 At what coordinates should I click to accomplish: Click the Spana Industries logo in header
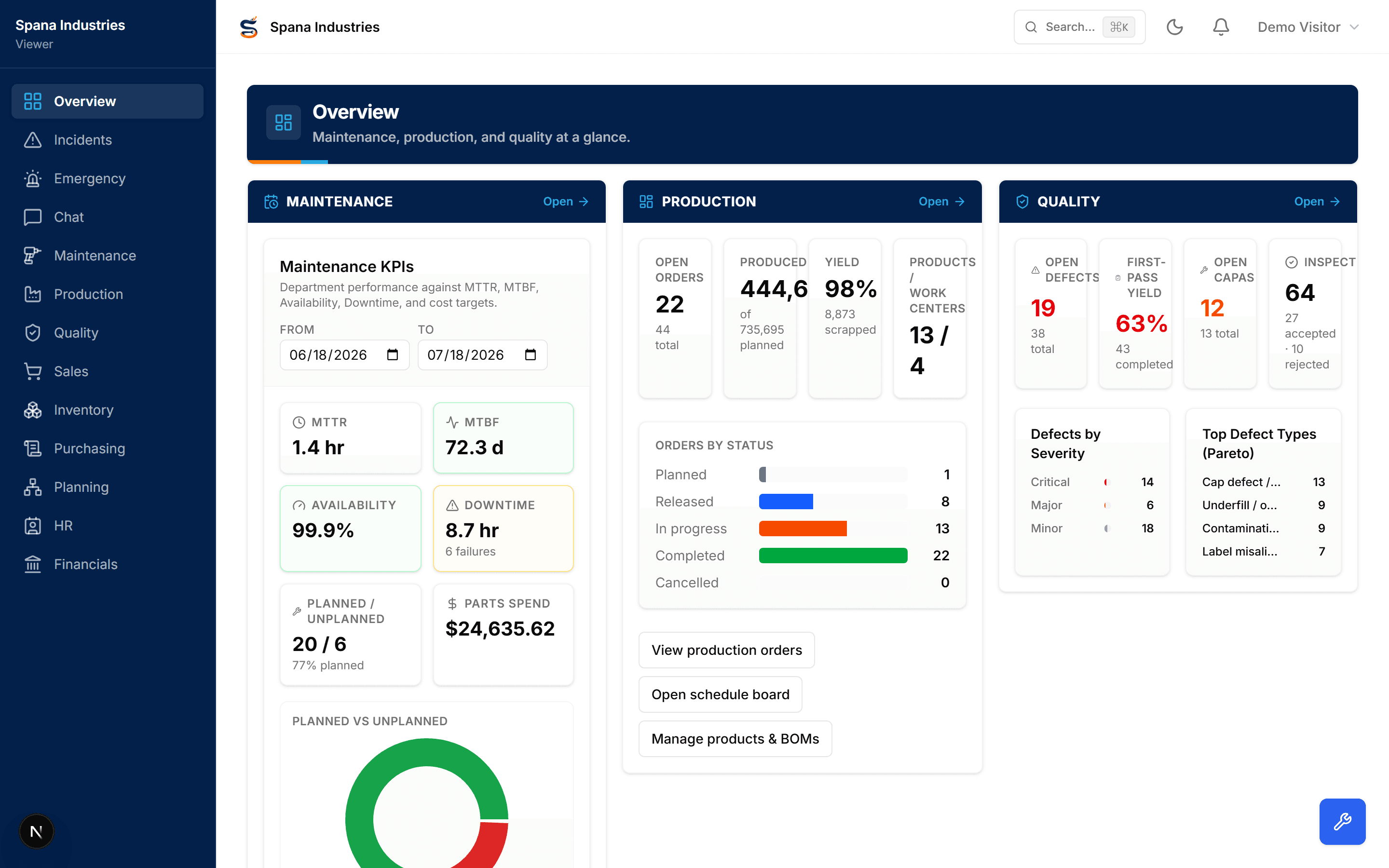coord(248,27)
